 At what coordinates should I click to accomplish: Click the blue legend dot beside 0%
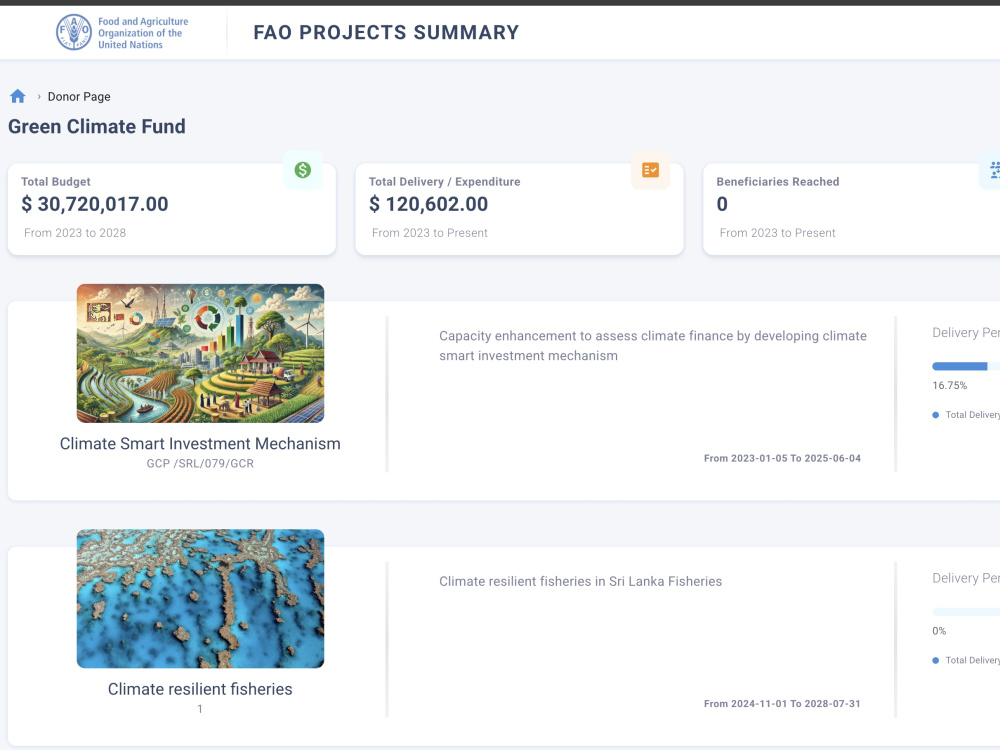pos(936,661)
